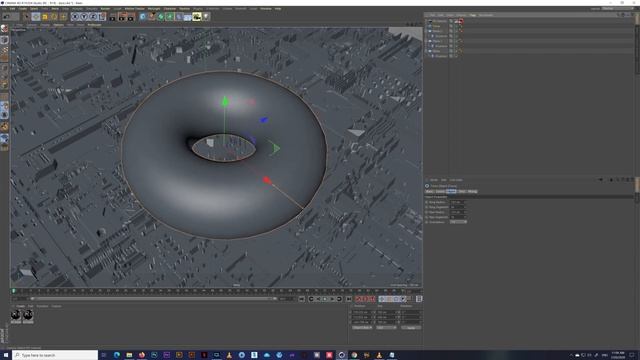Open the viewport Display menu

(x=45, y=25)
